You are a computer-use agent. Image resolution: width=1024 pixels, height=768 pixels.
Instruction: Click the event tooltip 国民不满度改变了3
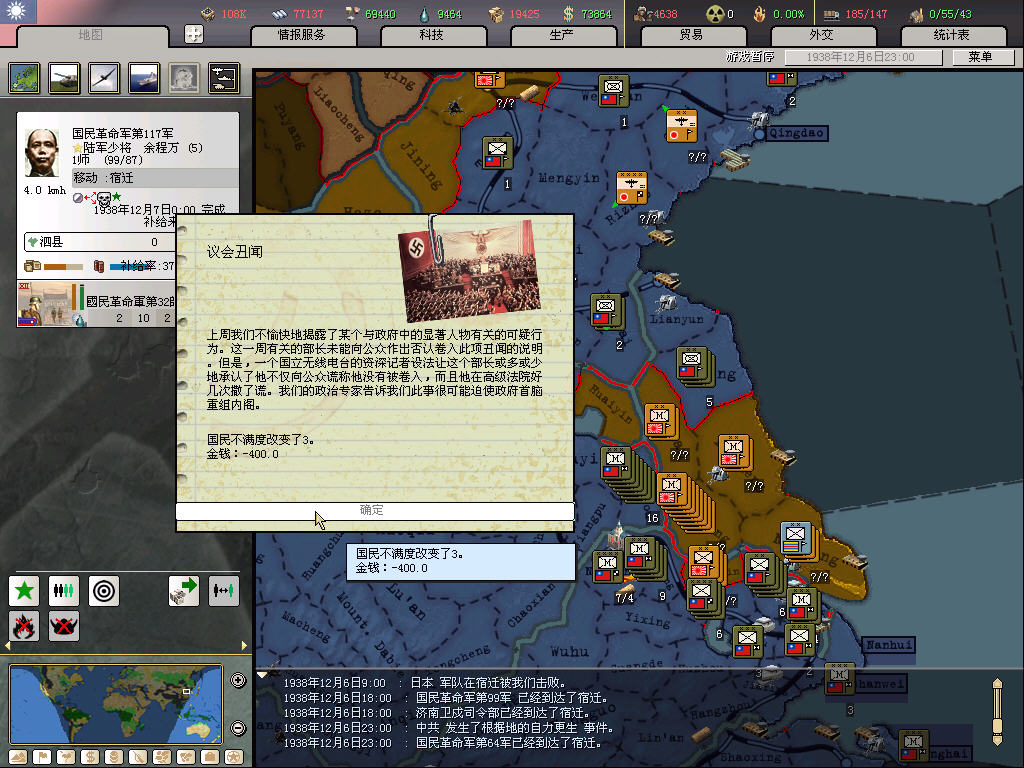[461, 561]
